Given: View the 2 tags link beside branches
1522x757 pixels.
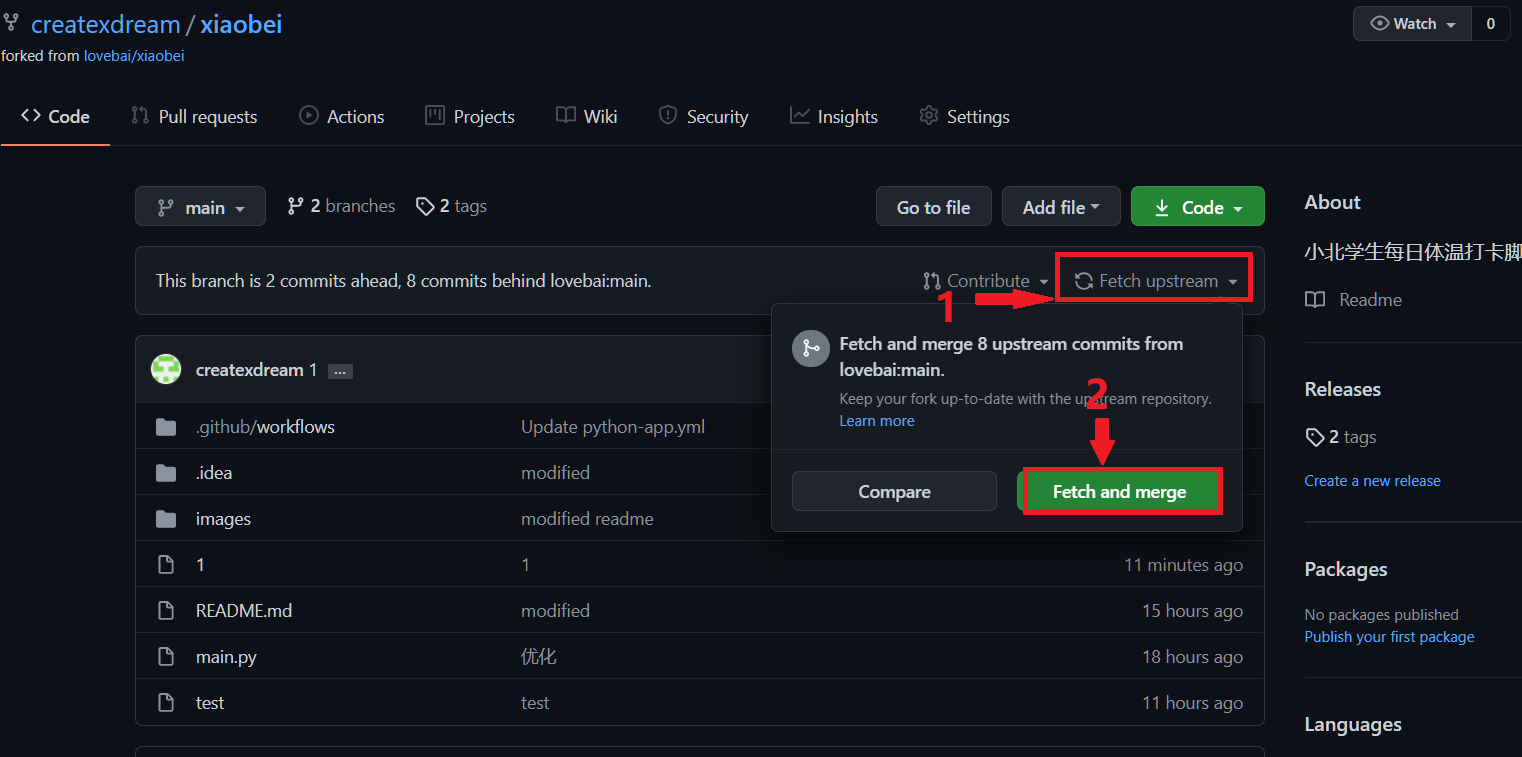Looking at the screenshot, I should point(451,206).
